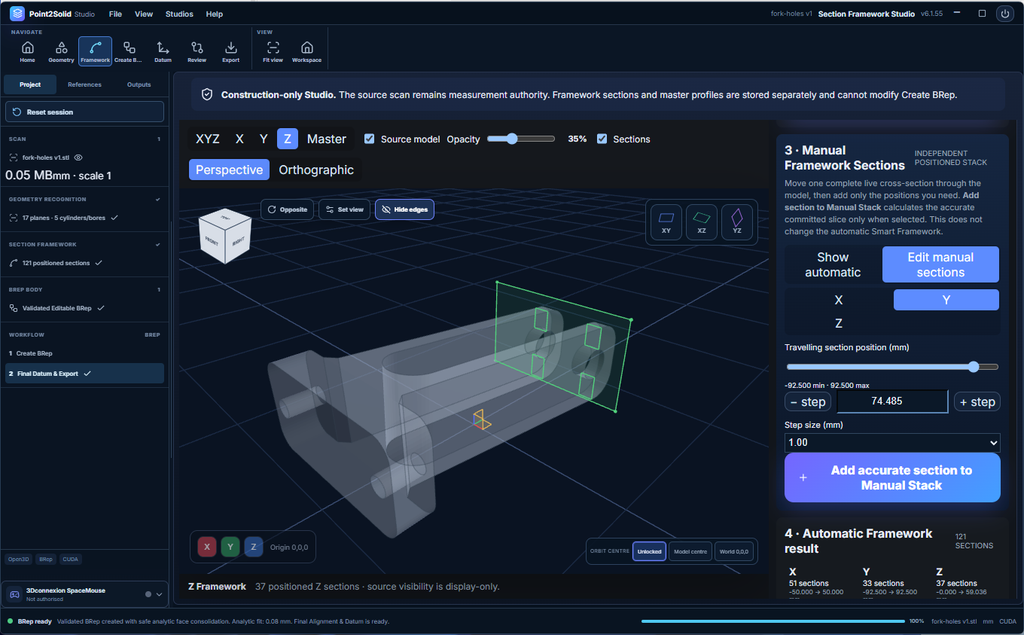Switch to Orthographic projection
1024x635 pixels.
(x=316, y=170)
